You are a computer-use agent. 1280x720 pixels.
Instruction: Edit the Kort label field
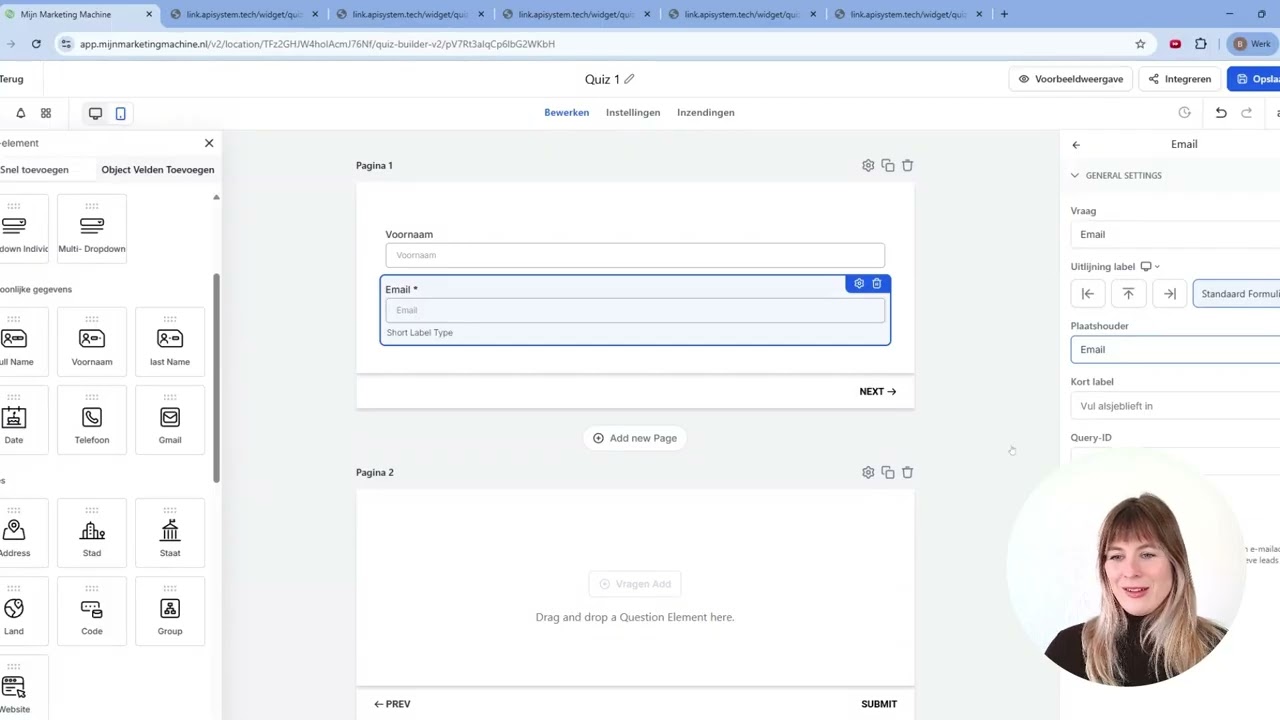pyautogui.click(x=1175, y=406)
